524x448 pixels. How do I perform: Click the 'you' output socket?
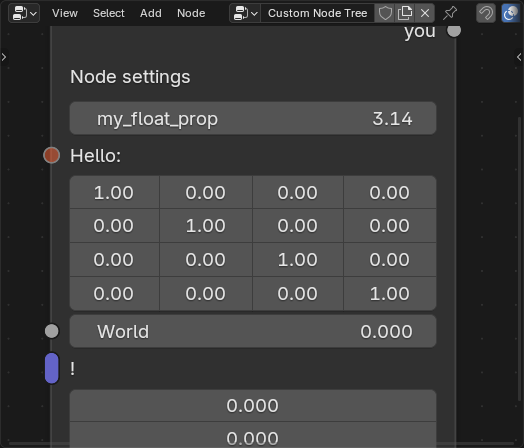click(454, 30)
